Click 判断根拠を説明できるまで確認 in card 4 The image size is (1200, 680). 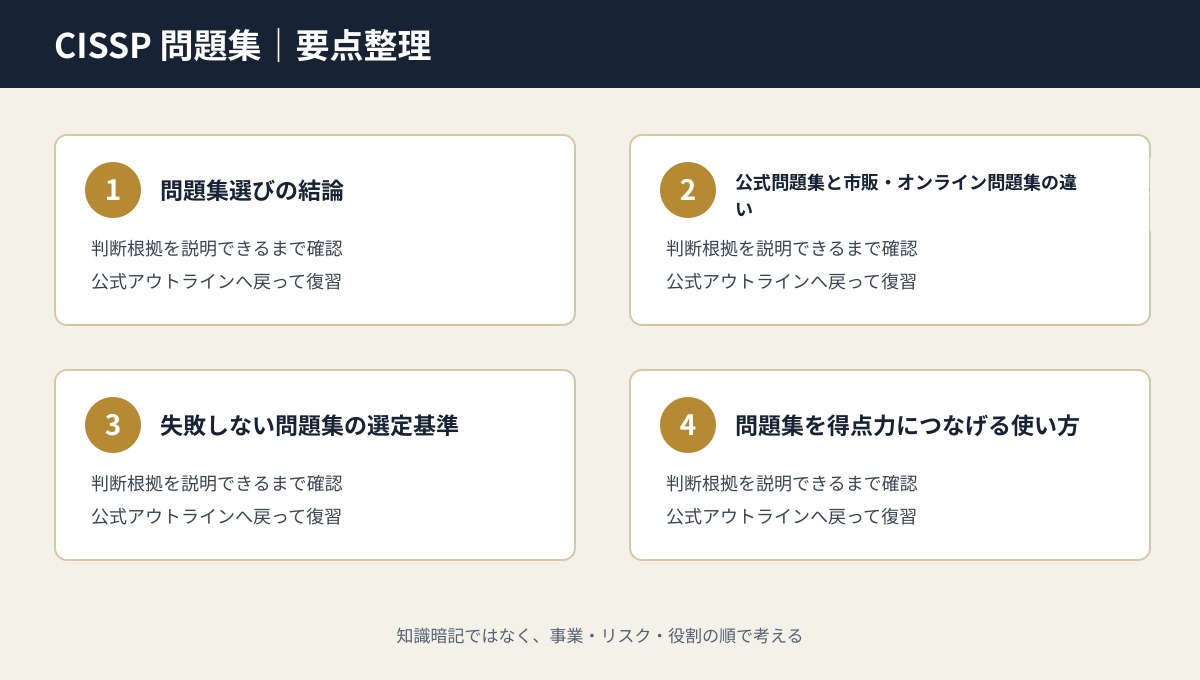(792, 483)
